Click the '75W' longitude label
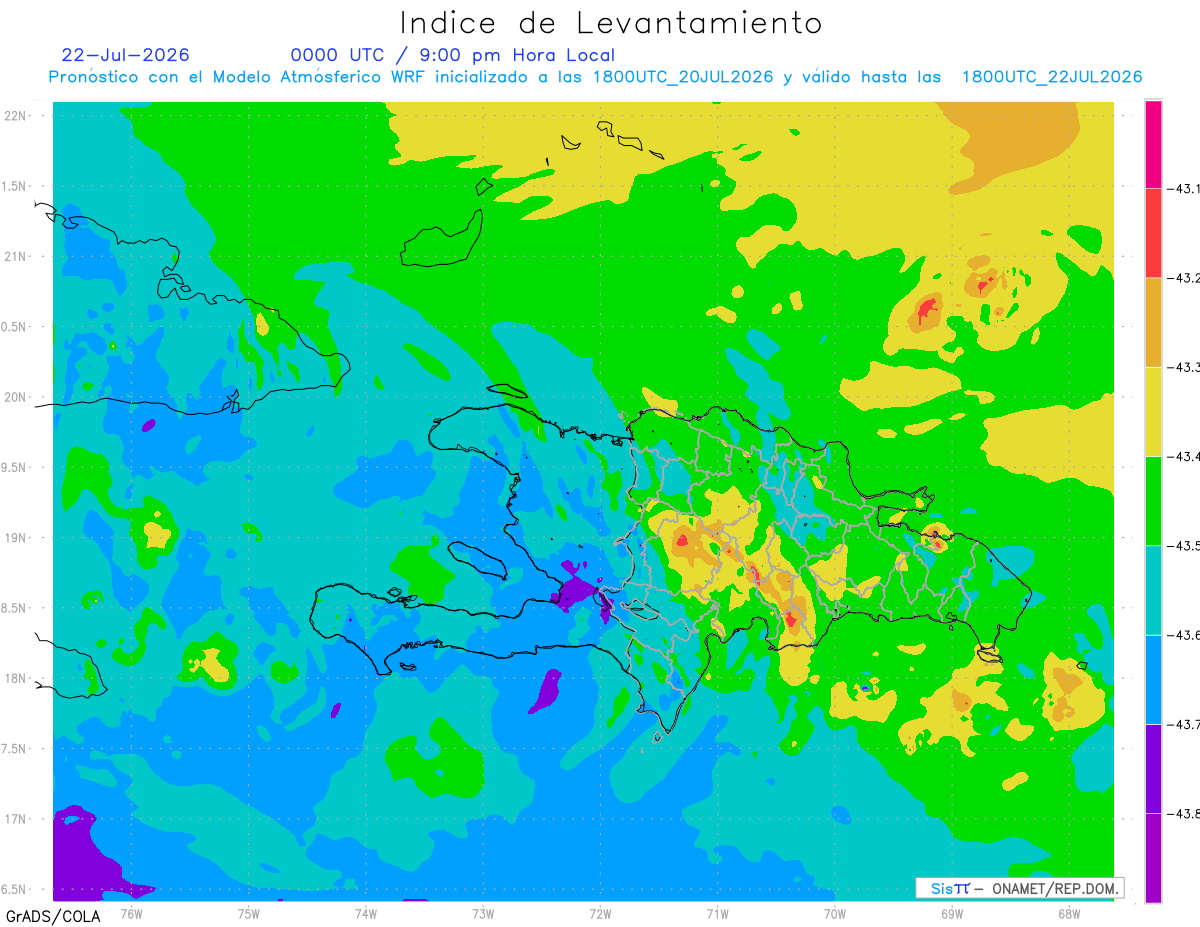This screenshot has height=927, width=1200. [248, 914]
